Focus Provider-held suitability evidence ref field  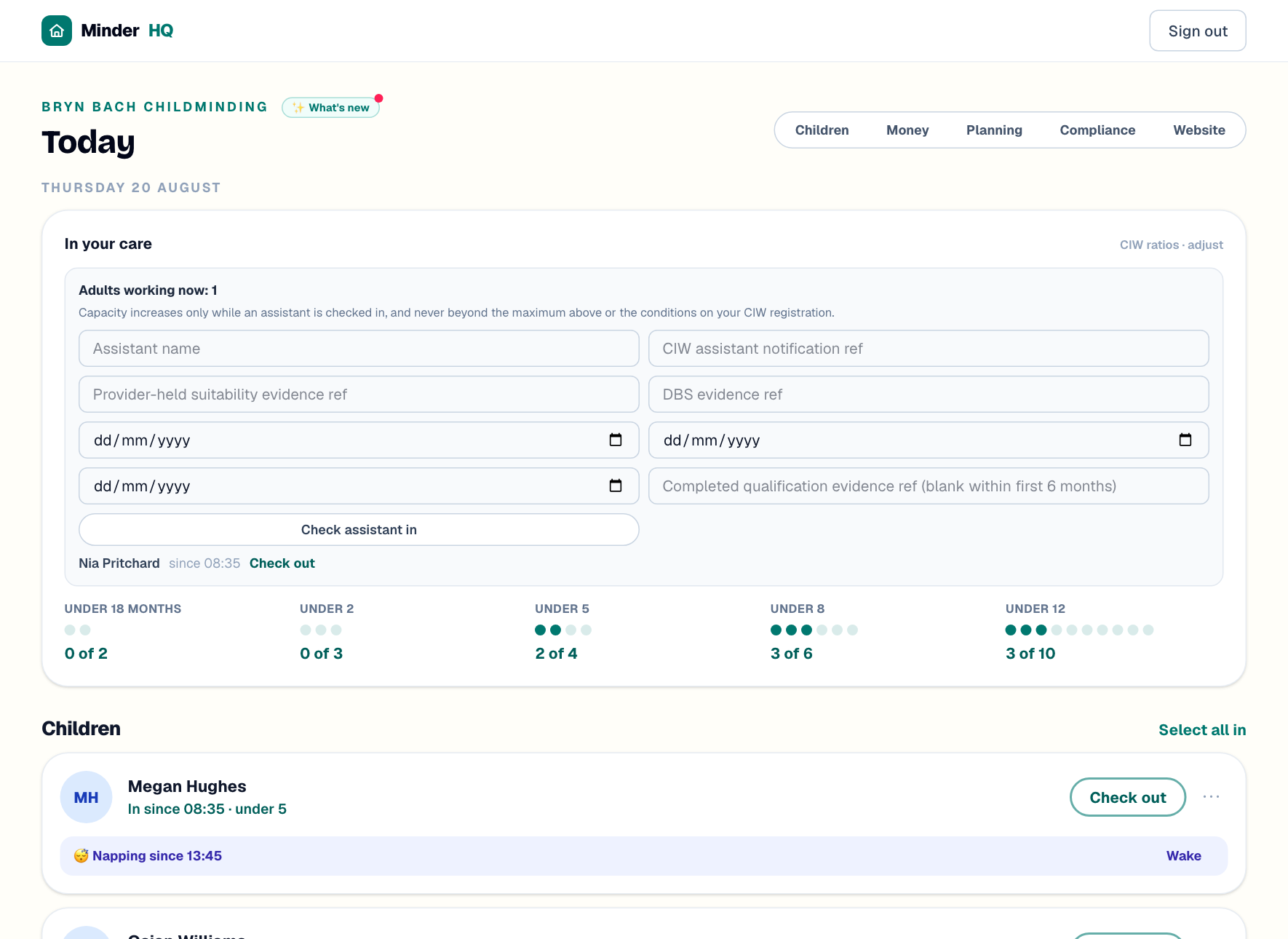pos(359,395)
